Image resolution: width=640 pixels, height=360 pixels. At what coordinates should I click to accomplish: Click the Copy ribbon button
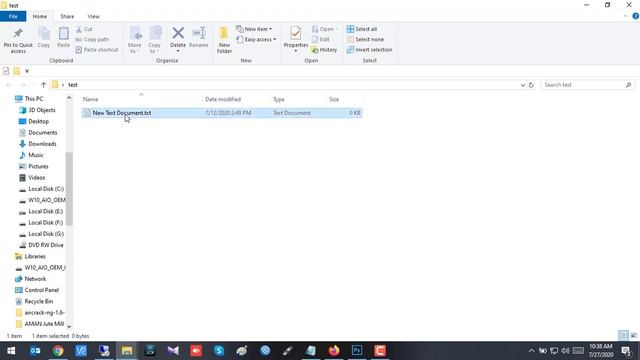[x=44, y=38]
